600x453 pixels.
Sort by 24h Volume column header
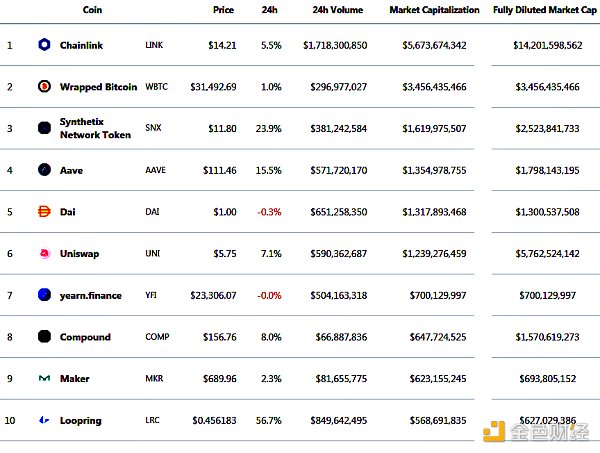pos(339,10)
